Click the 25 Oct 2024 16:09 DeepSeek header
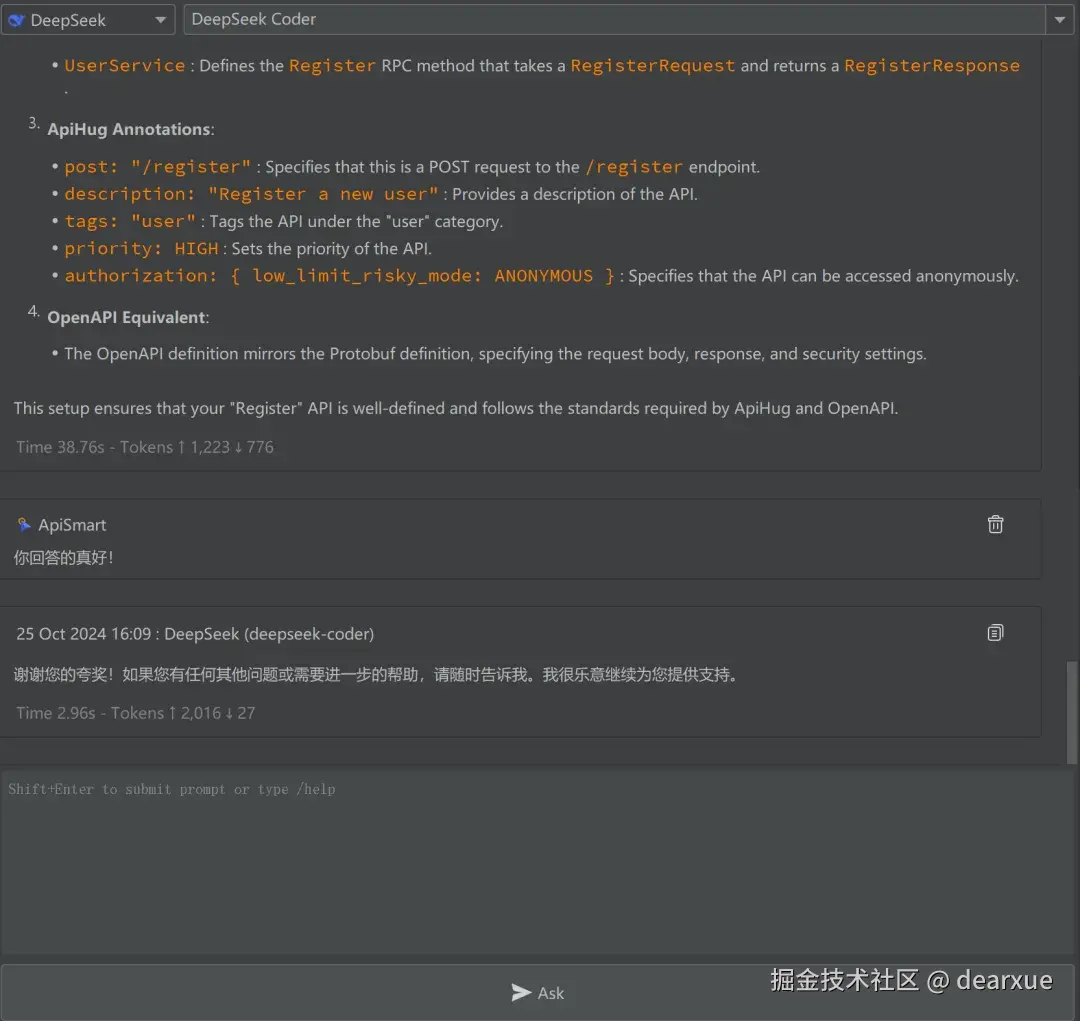The width and height of the screenshot is (1080, 1021). (x=195, y=634)
